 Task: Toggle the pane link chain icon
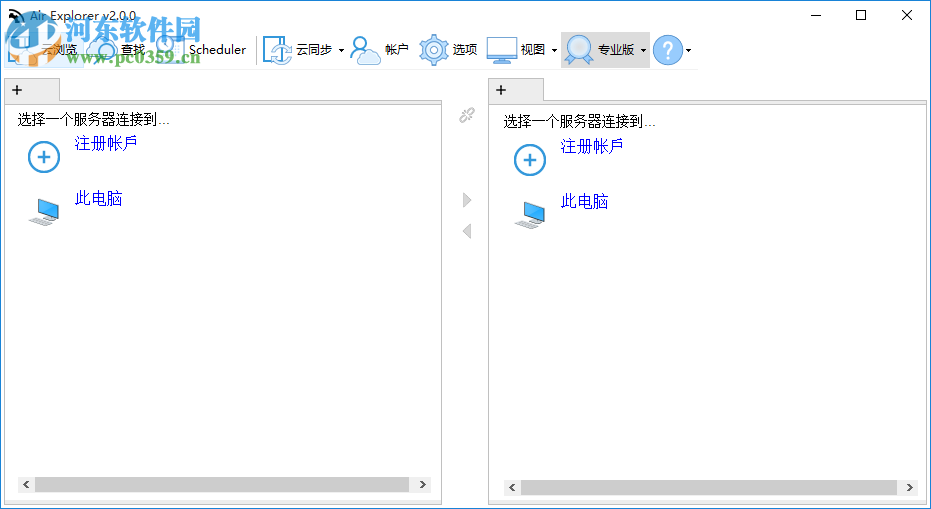pos(467,115)
